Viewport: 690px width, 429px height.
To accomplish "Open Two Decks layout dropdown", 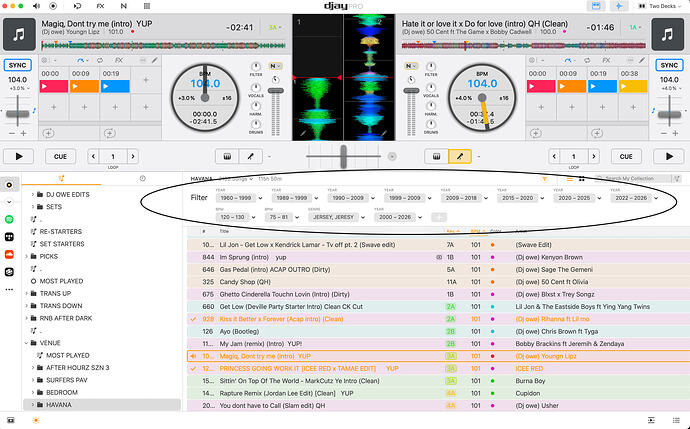I will click(660, 6).
